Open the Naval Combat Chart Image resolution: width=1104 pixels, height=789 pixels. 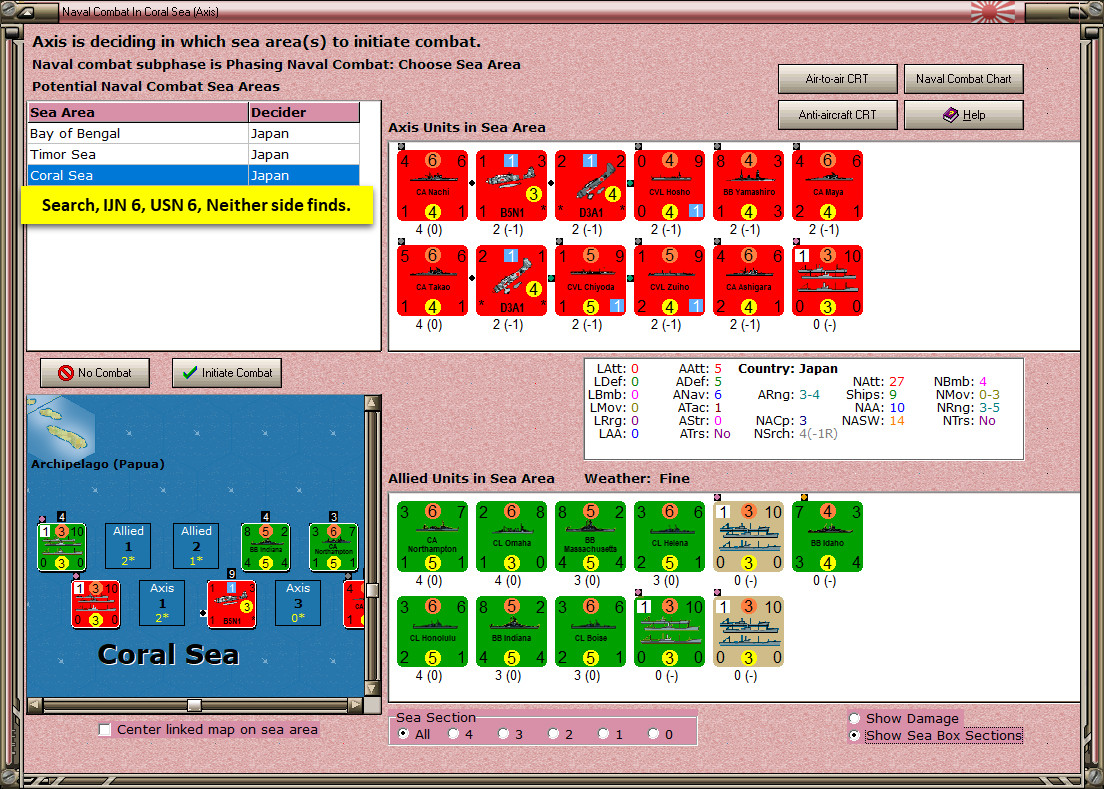pyautogui.click(x=963, y=79)
